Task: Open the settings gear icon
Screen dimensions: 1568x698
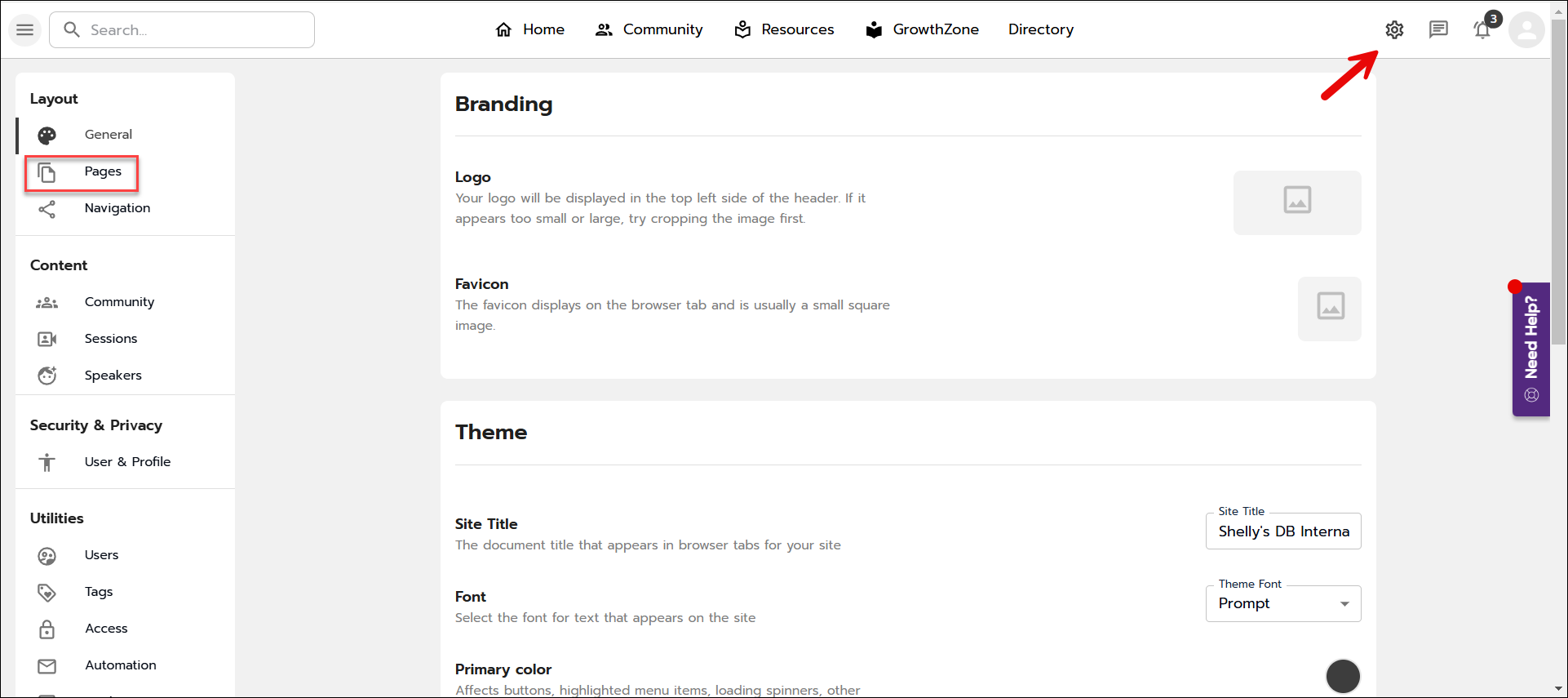Action: click(x=1394, y=30)
